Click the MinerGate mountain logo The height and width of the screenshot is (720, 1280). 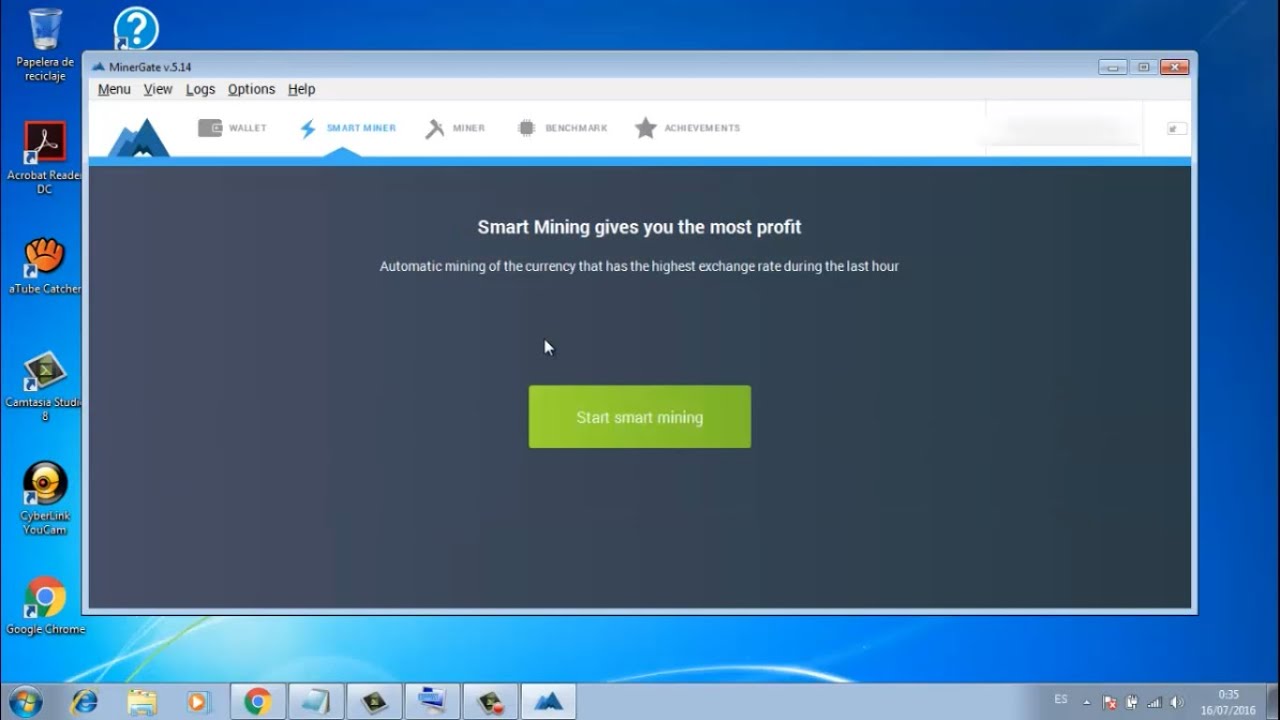(139, 137)
